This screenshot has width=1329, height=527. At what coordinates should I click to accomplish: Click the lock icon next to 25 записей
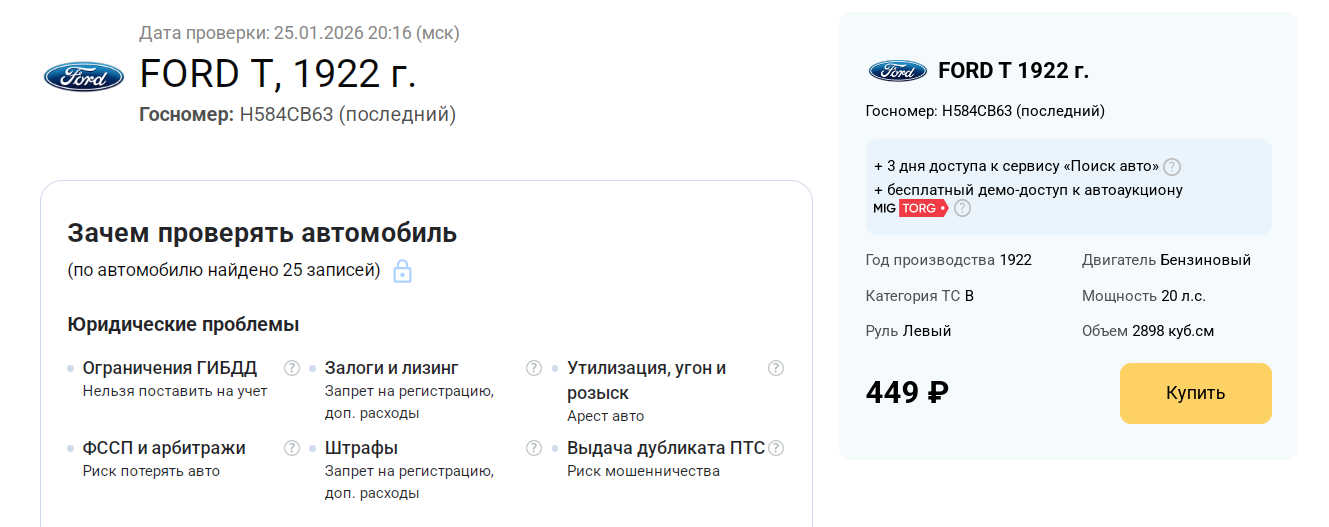[402, 271]
